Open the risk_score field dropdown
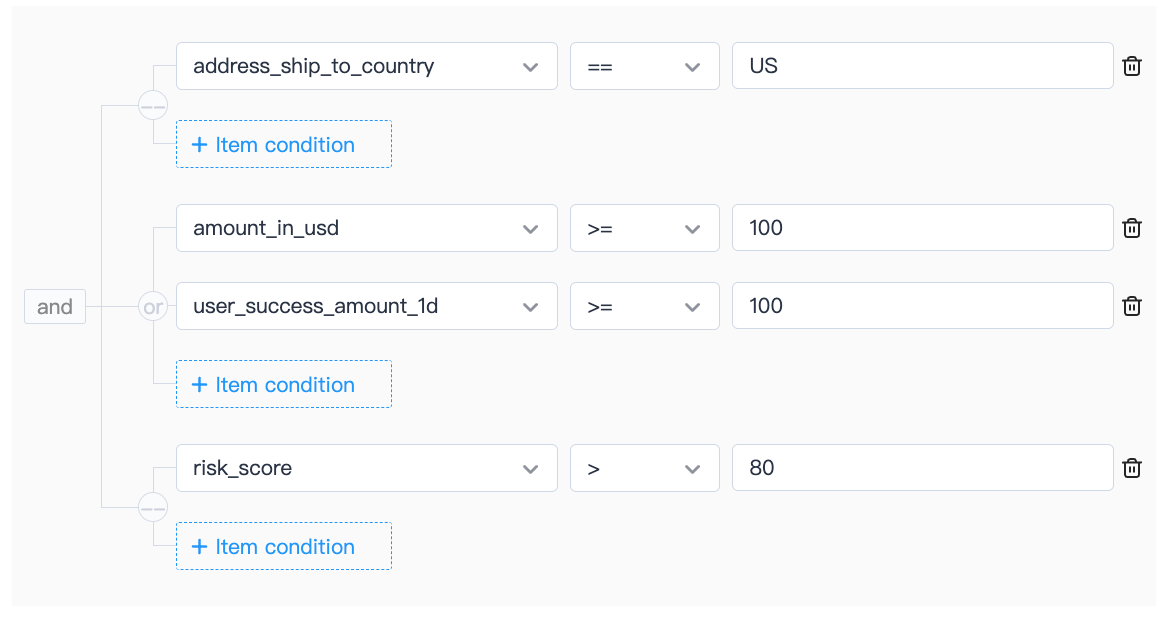 pos(366,468)
